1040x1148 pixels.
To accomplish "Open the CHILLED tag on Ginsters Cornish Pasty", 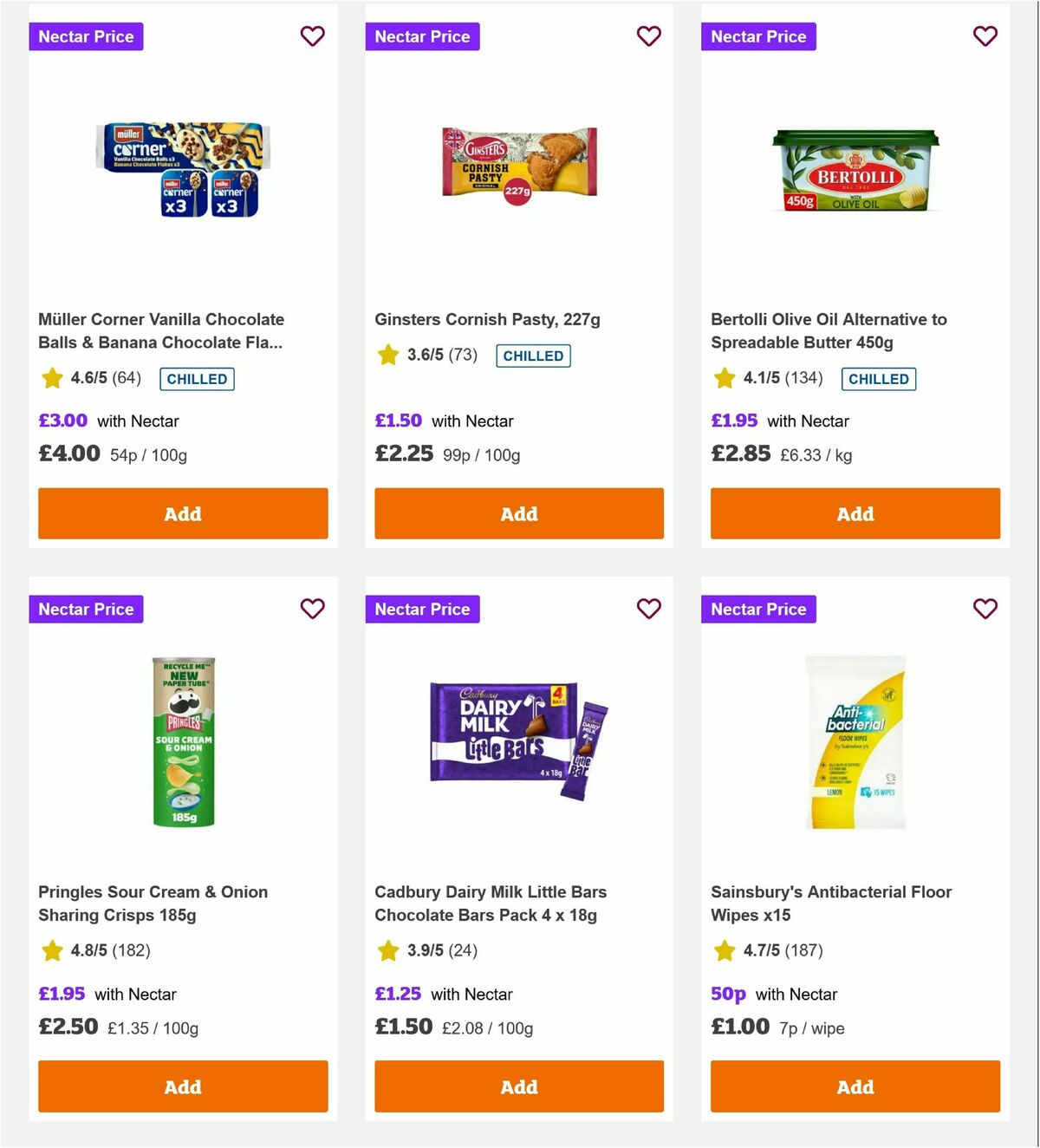I will point(533,355).
